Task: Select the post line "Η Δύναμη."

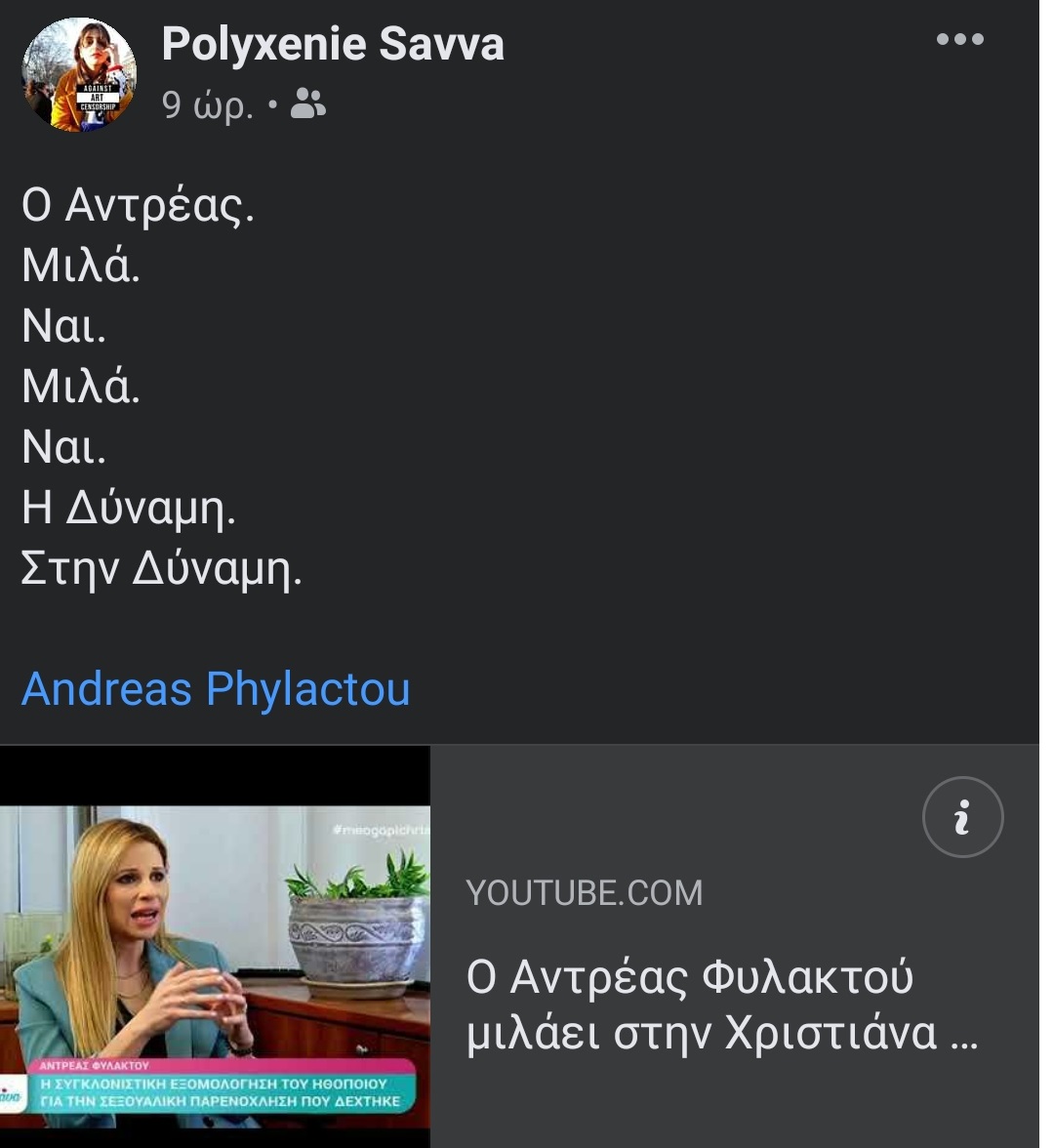Action: click(x=129, y=507)
